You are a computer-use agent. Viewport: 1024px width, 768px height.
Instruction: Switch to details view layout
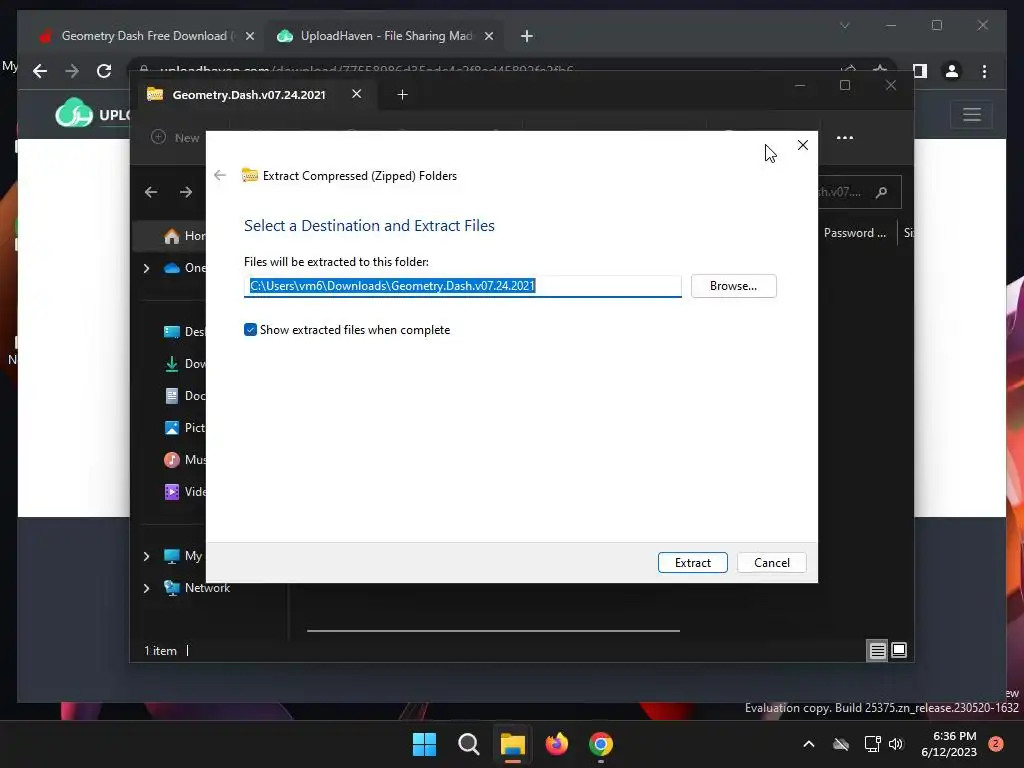877,650
